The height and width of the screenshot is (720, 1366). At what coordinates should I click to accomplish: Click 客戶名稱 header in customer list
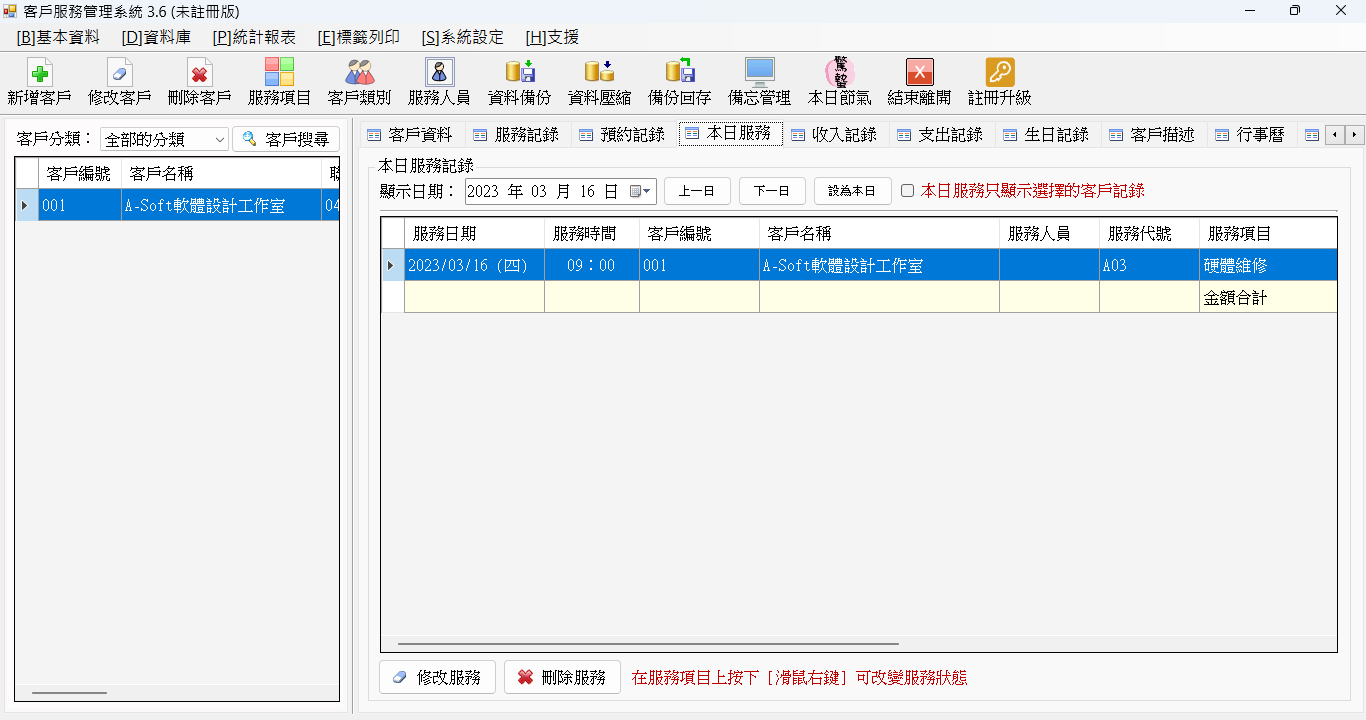coord(221,172)
